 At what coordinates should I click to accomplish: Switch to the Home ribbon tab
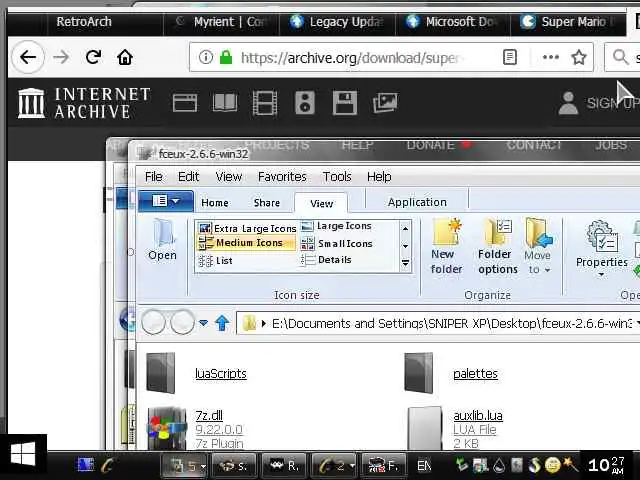[x=215, y=202]
